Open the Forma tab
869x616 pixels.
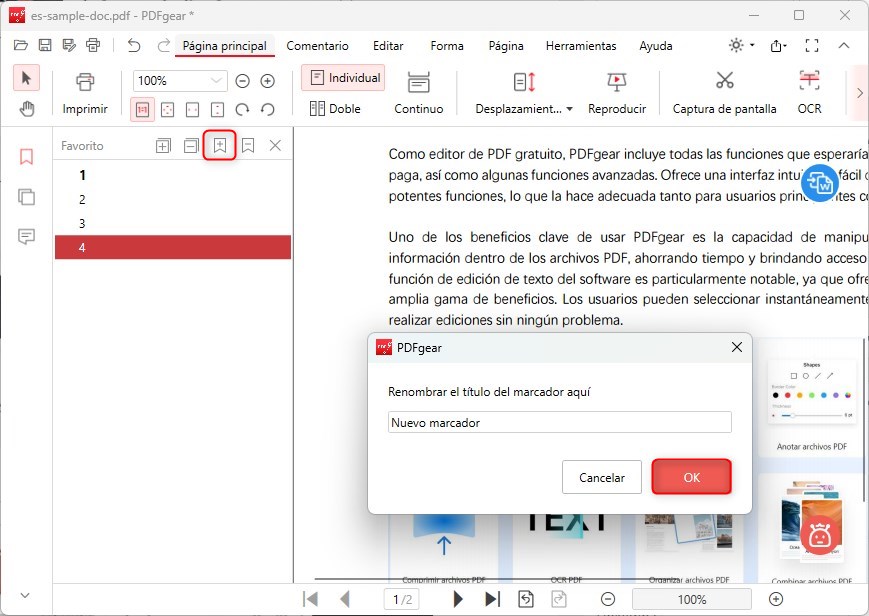pyautogui.click(x=447, y=46)
